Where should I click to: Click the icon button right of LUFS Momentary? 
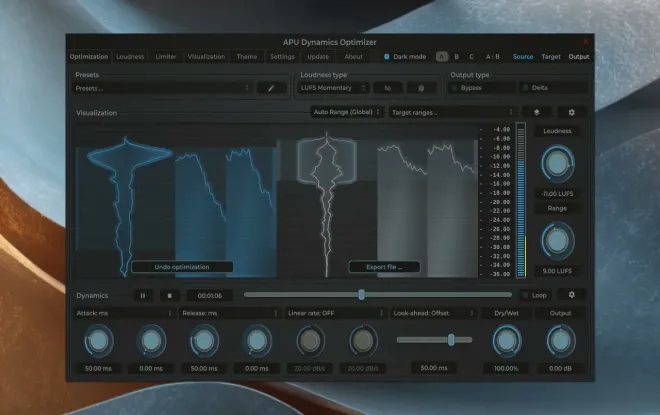pyautogui.click(x=388, y=88)
